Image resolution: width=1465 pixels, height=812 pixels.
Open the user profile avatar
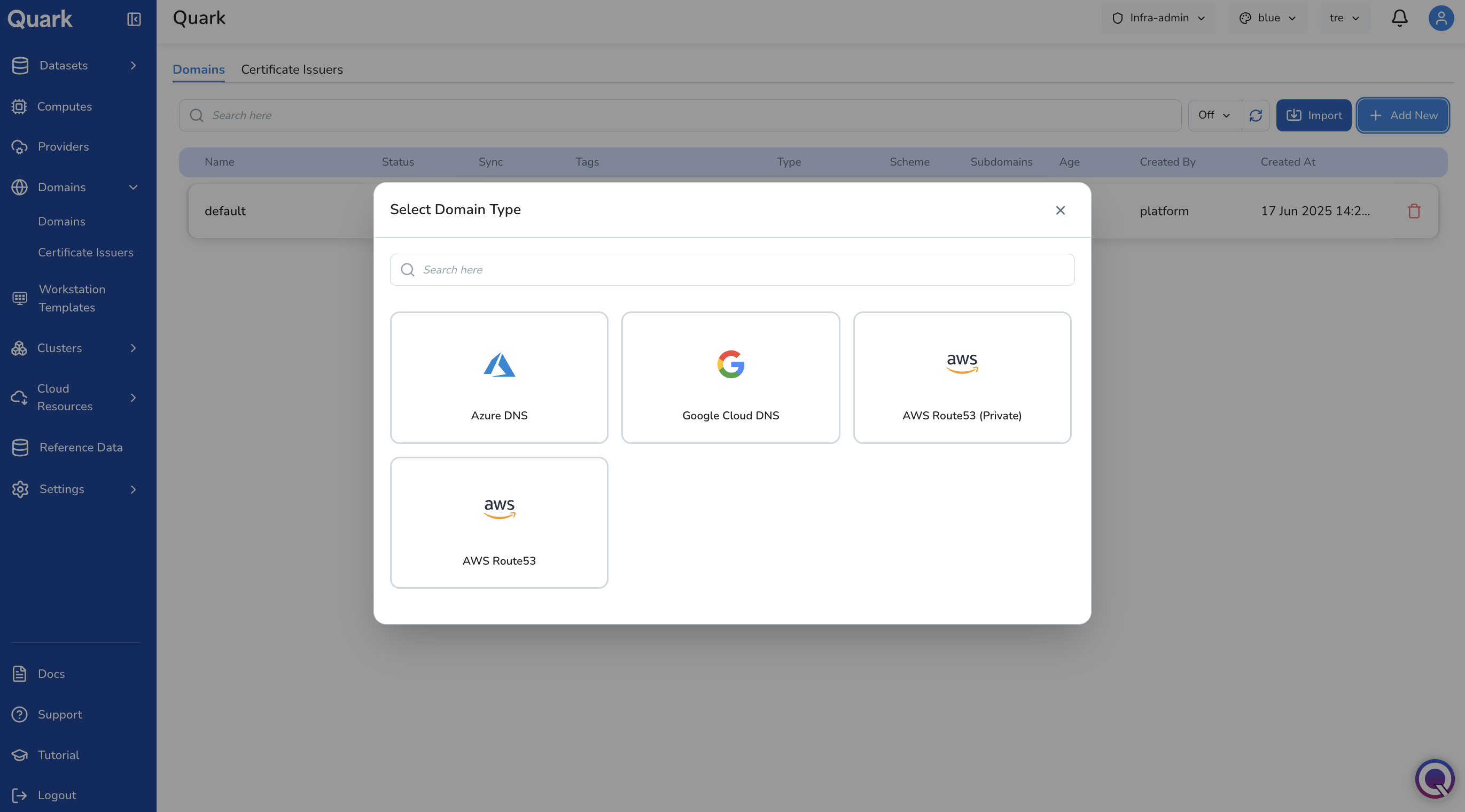coord(1440,18)
